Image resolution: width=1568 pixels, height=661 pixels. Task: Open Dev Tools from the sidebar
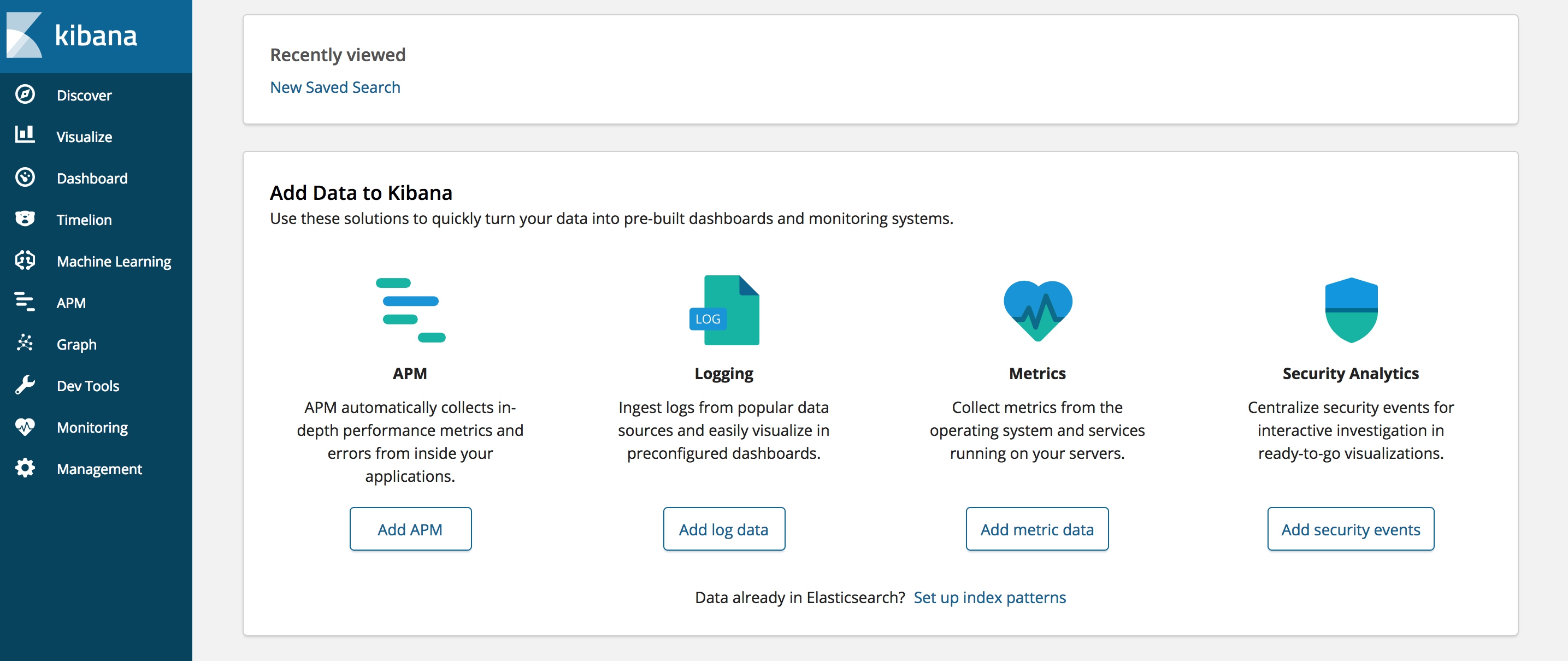87,386
